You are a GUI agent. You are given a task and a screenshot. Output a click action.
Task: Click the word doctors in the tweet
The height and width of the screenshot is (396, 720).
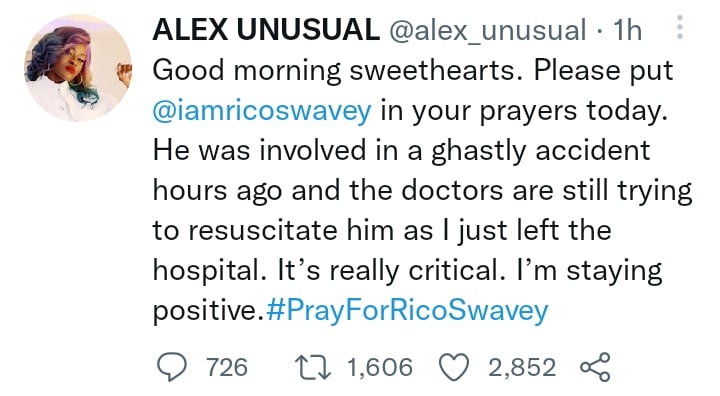(x=452, y=190)
